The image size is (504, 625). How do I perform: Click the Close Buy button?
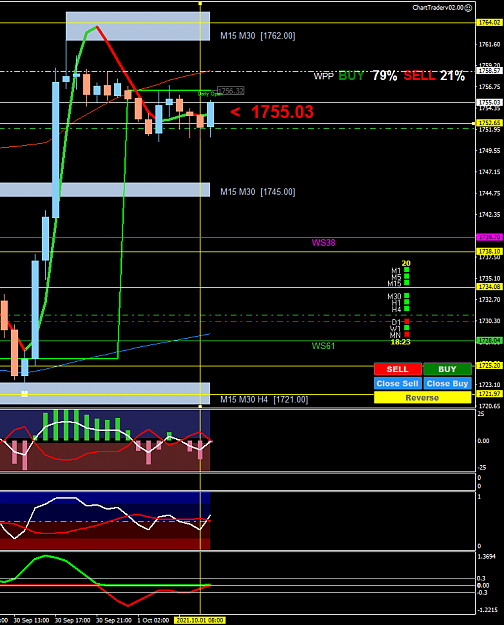click(x=447, y=383)
